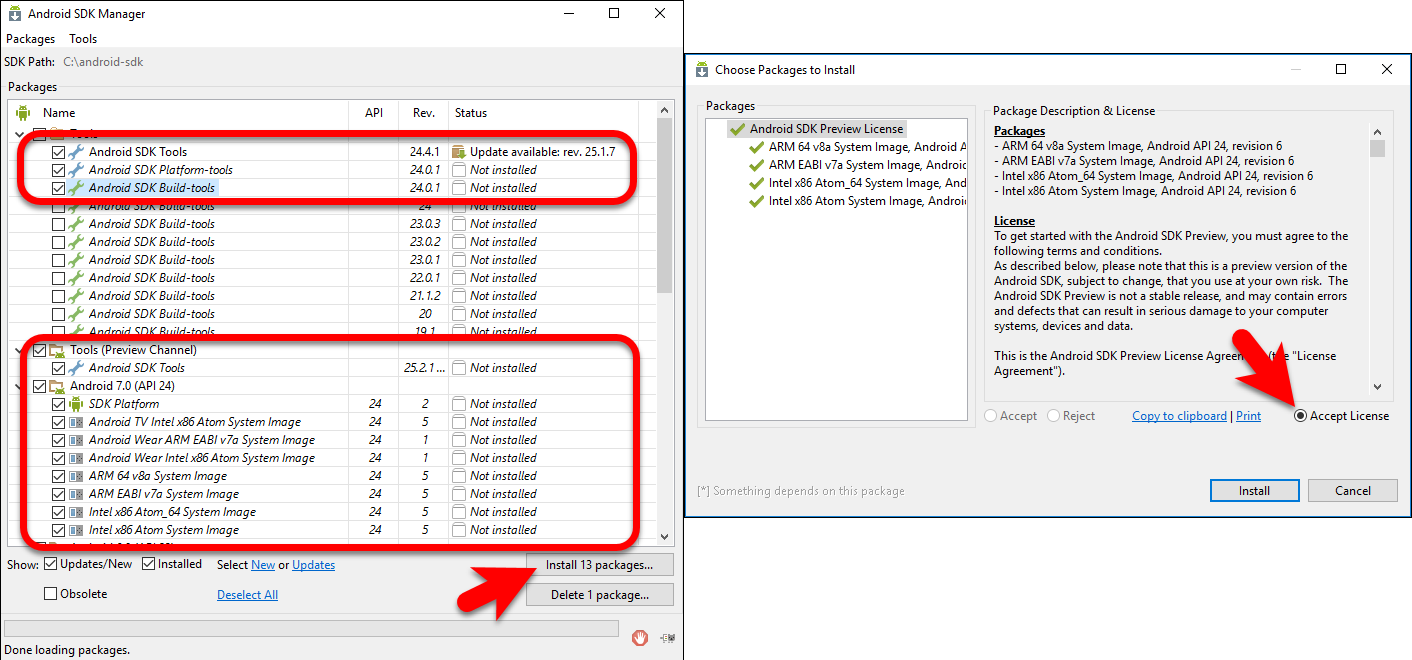Click Copy to clipboard link
This screenshot has height=660, width=1412.
1179,416
